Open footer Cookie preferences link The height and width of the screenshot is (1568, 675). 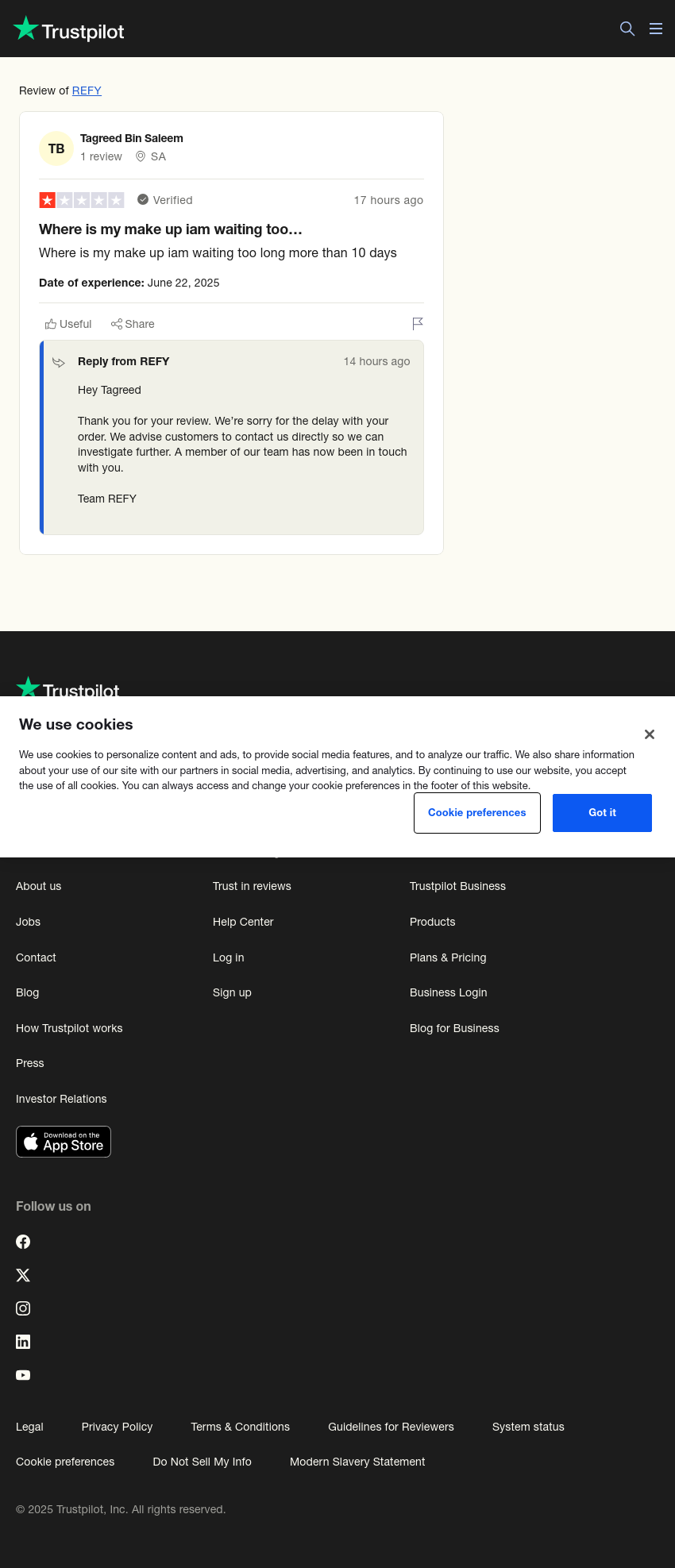[65, 1462]
